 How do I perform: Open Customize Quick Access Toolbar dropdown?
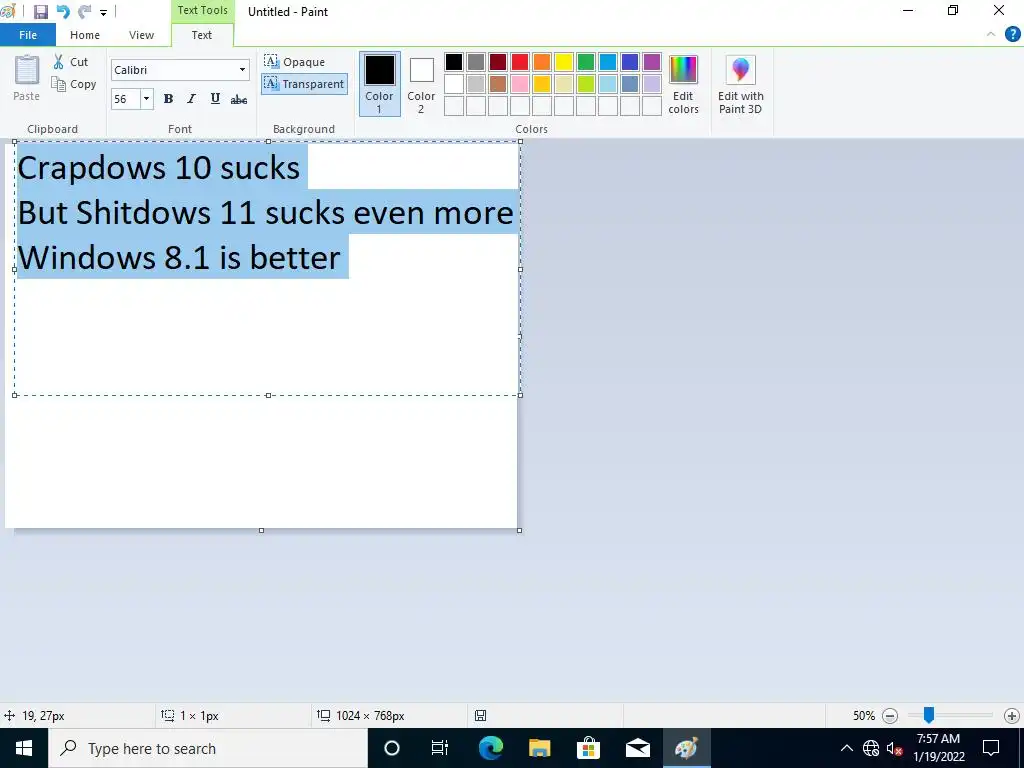coord(103,12)
